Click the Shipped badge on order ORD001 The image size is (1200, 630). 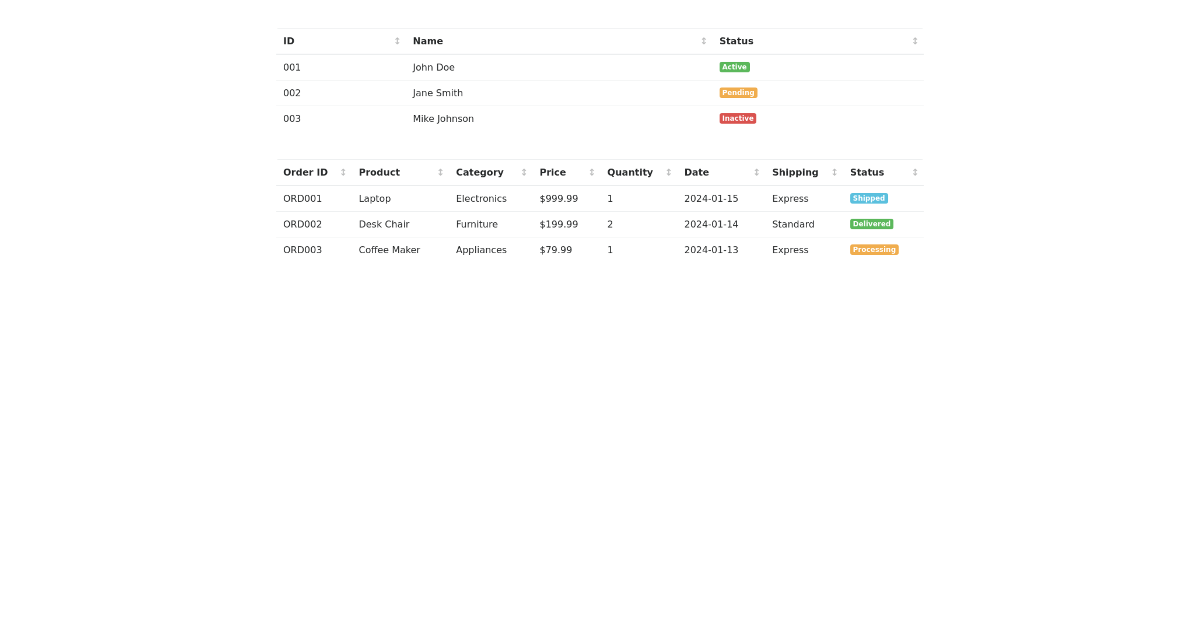point(869,198)
